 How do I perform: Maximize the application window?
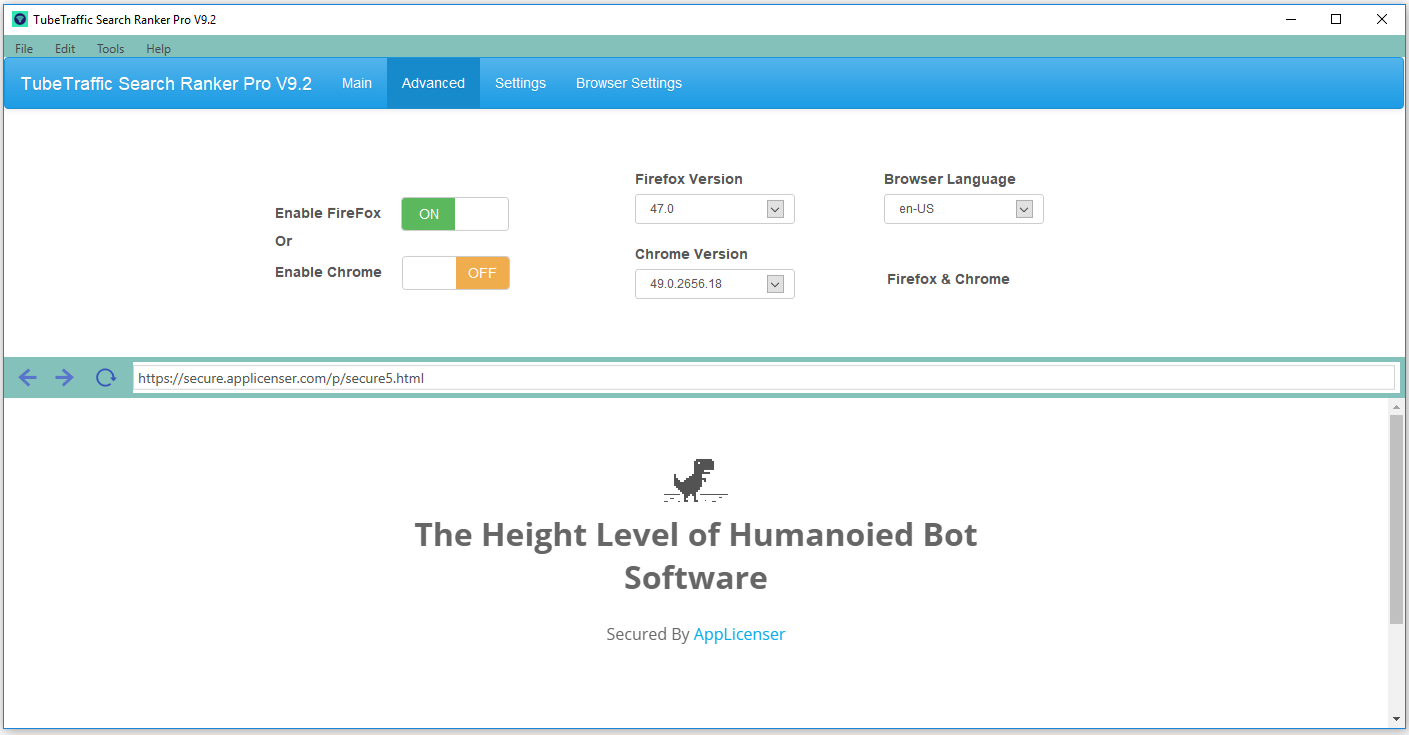click(1336, 19)
